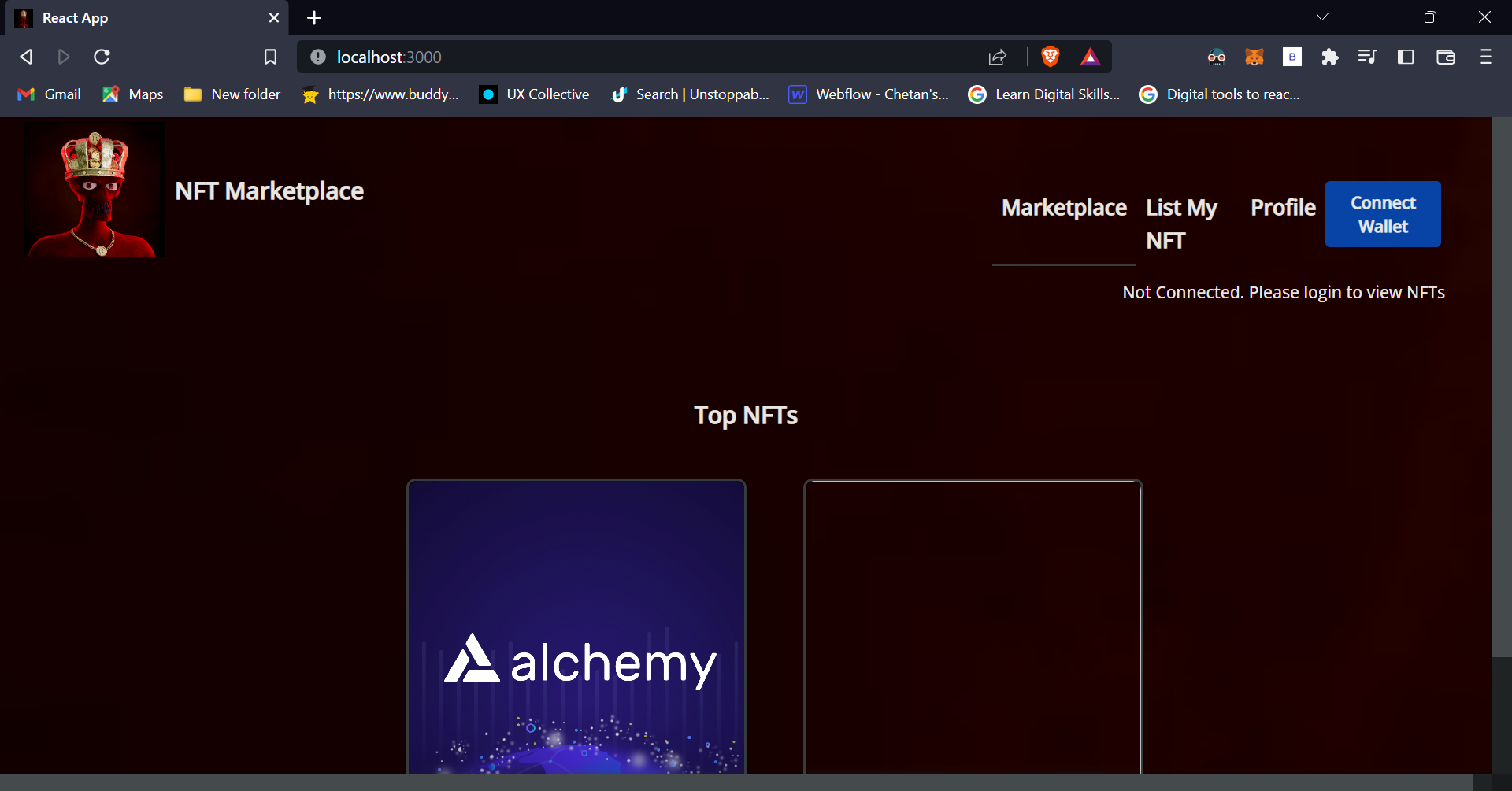Open the MetaMask extension

pyautogui.click(x=1254, y=57)
